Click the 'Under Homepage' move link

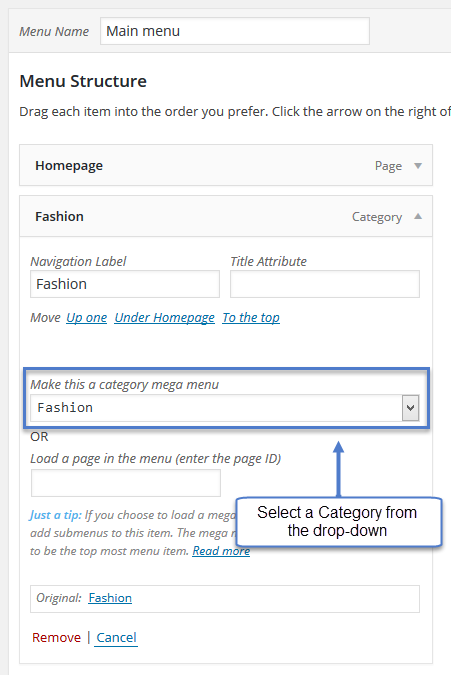(x=164, y=318)
